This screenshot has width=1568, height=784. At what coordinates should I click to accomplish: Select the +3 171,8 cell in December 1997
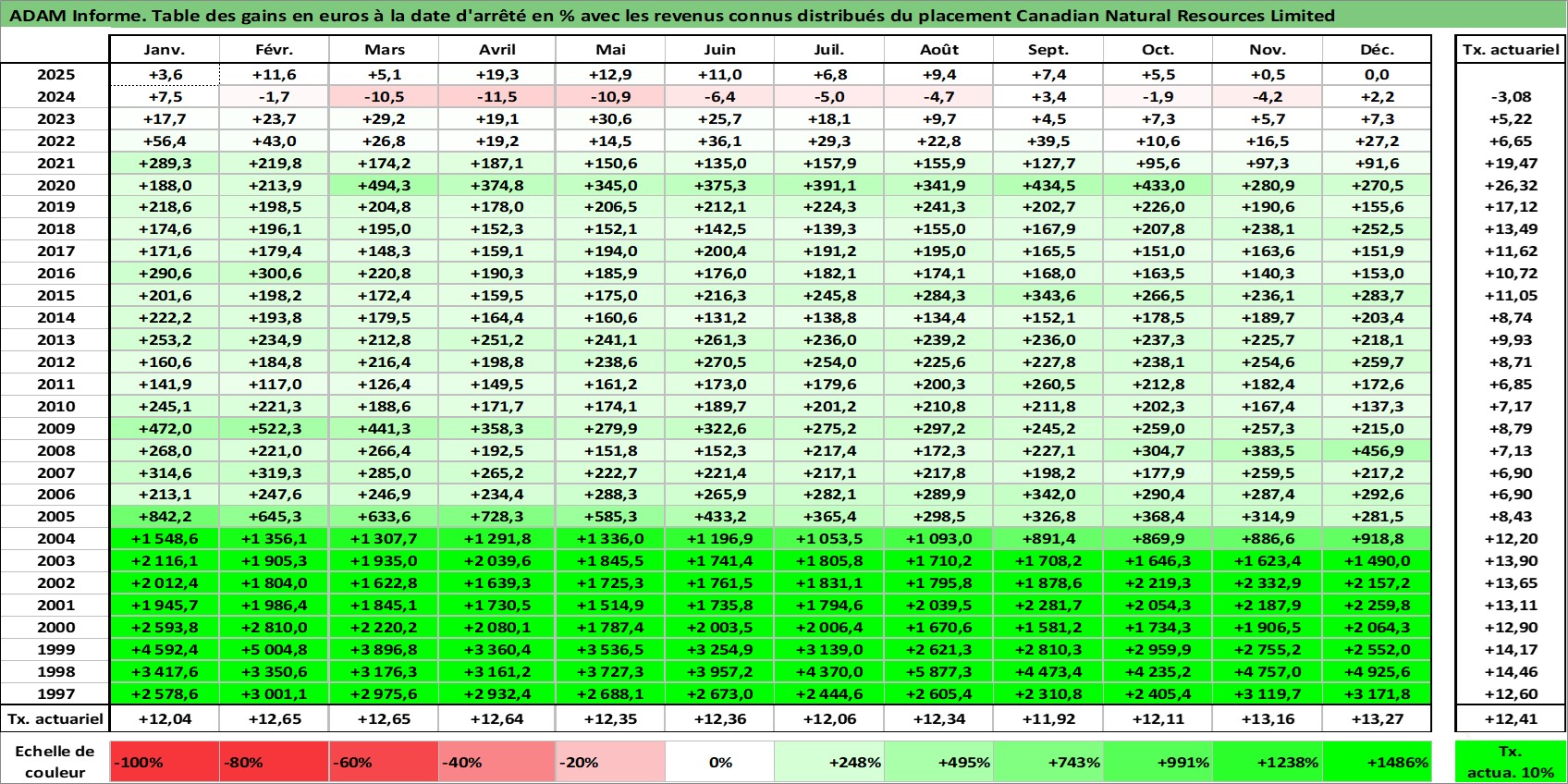click(x=1377, y=693)
